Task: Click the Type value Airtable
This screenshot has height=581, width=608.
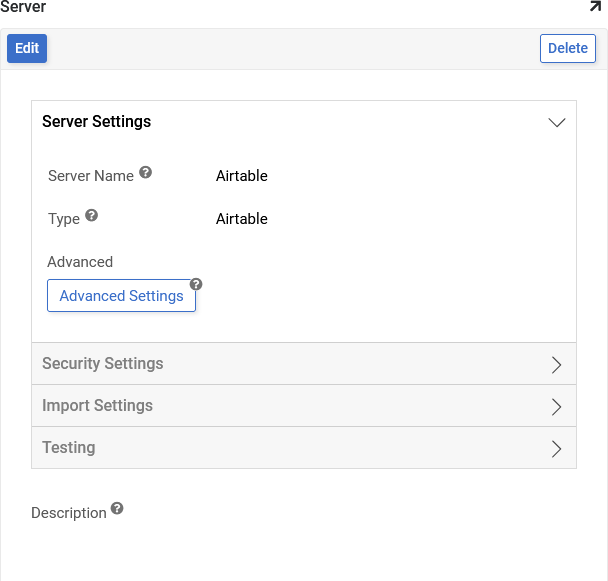Action: pos(242,219)
